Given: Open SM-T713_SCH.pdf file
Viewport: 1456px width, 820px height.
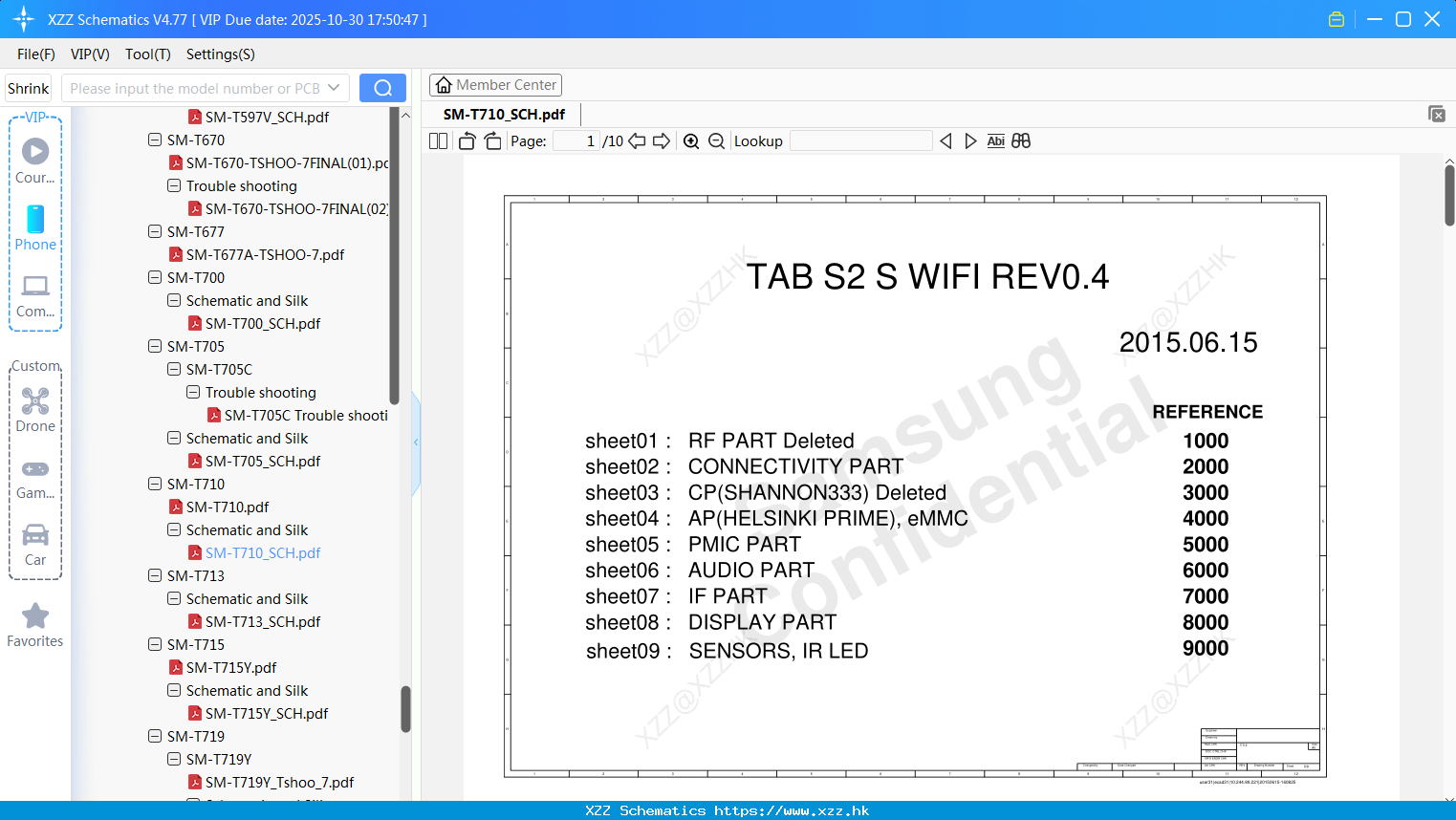Looking at the screenshot, I should 253,621.
